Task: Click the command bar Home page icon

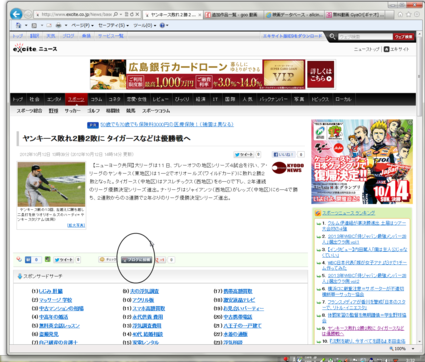Action: click(18, 25)
